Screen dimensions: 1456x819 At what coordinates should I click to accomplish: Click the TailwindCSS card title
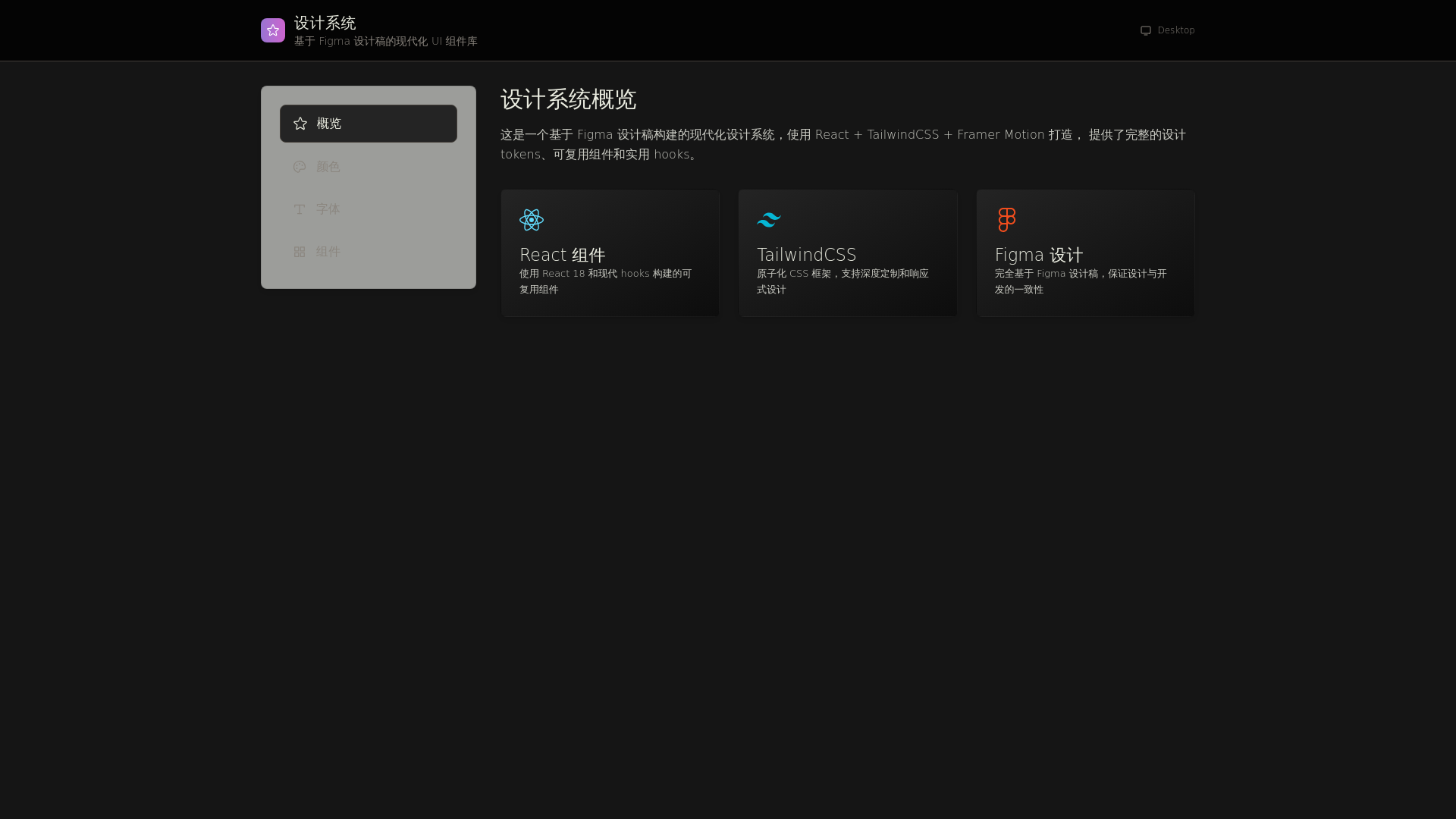[x=807, y=255]
